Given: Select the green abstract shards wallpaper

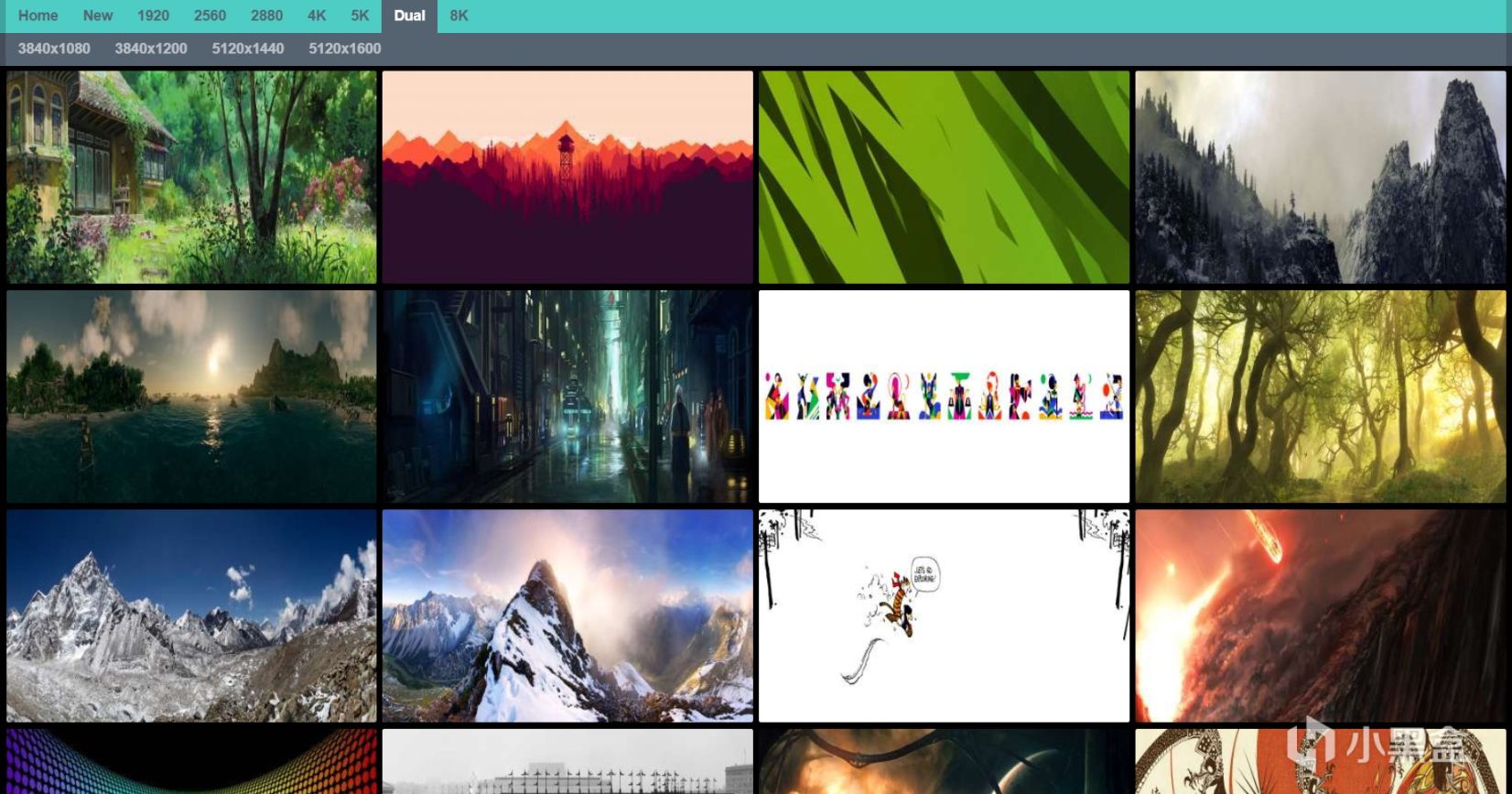Looking at the screenshot, I should tap(944, 177).
